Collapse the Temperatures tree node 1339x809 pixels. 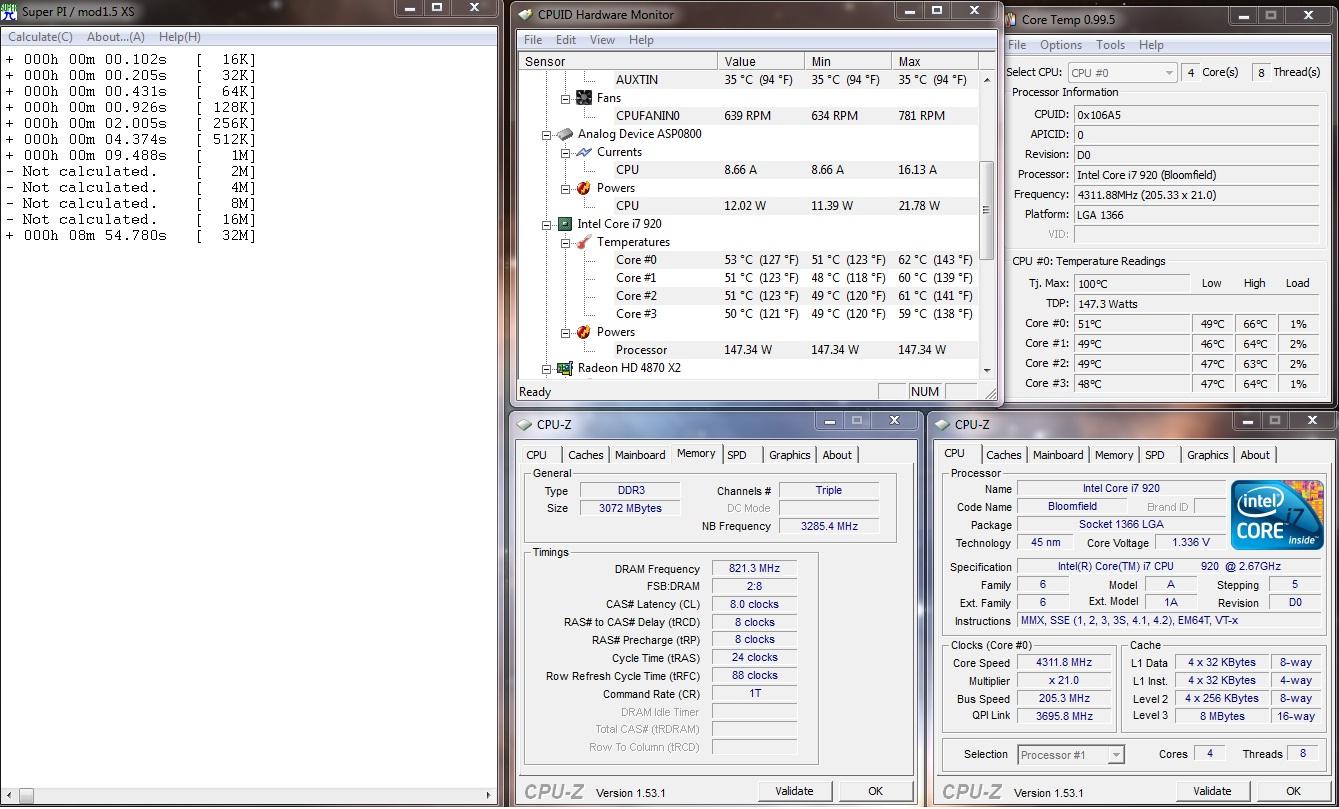(x=565, y=242)
